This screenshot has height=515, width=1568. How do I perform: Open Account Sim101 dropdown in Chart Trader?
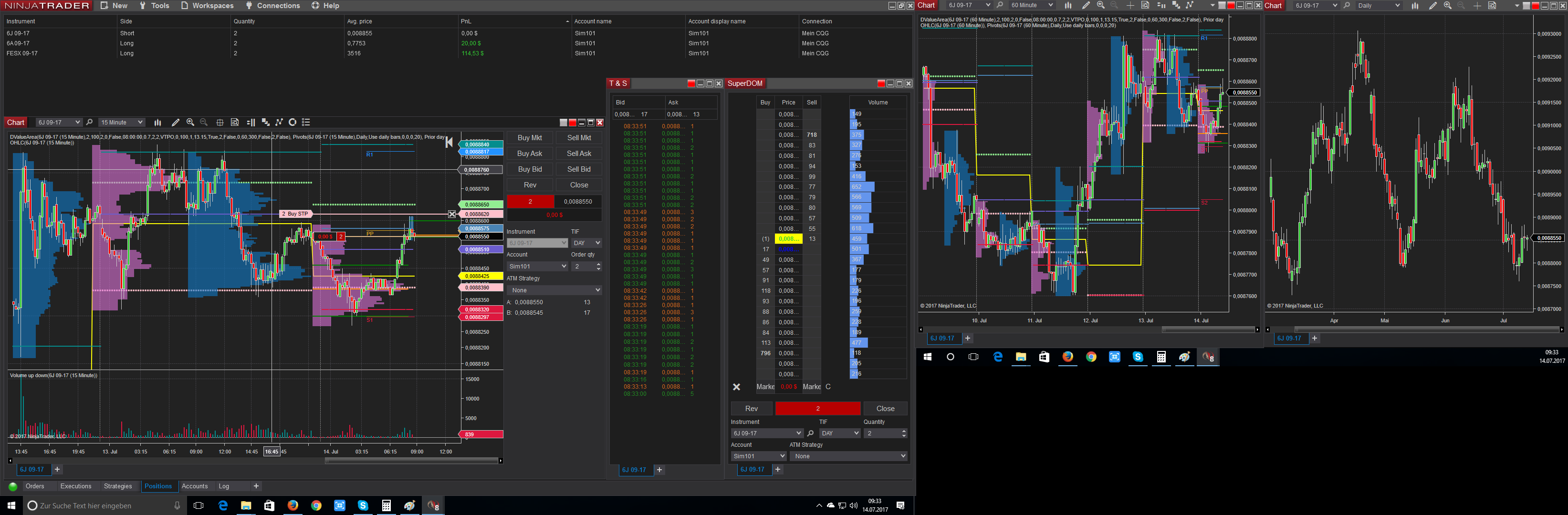click(537, 266)
